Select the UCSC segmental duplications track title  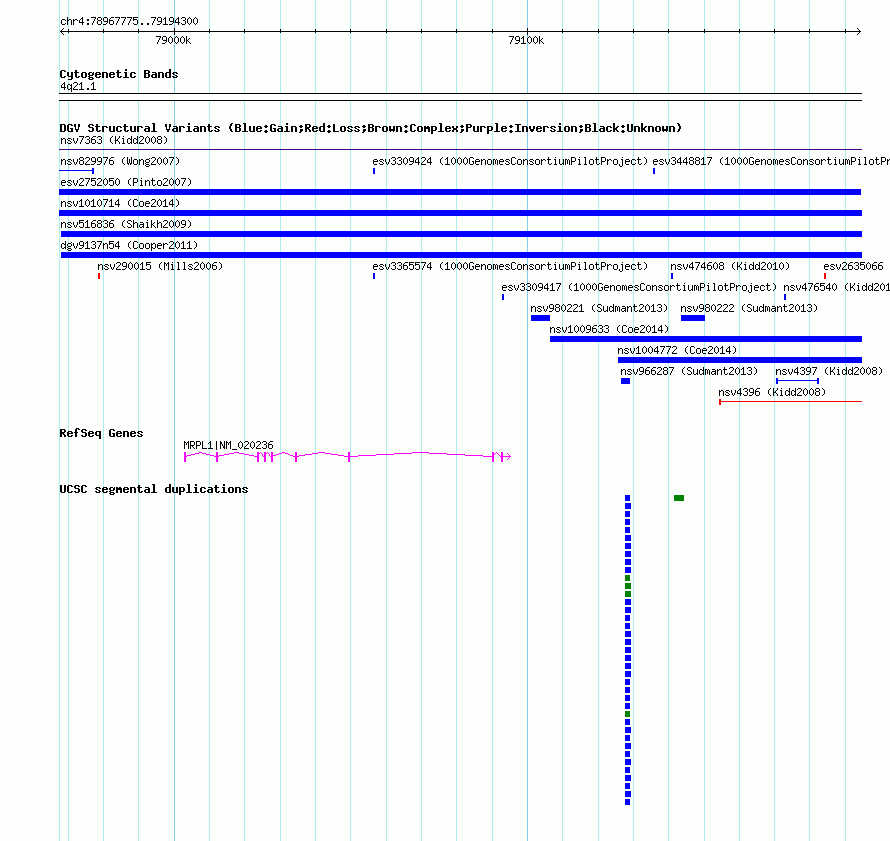point(154,489)
